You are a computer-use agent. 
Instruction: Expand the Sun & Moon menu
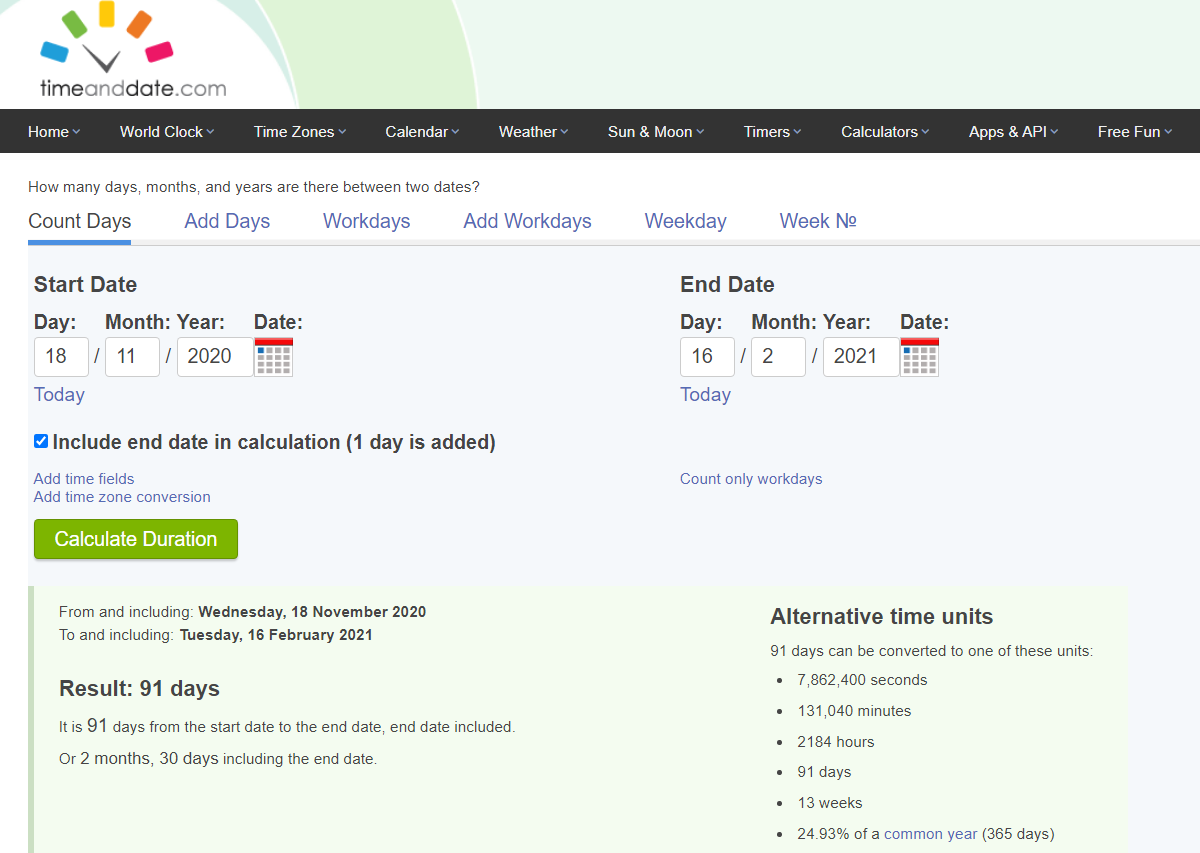click(x=655, y=132)
